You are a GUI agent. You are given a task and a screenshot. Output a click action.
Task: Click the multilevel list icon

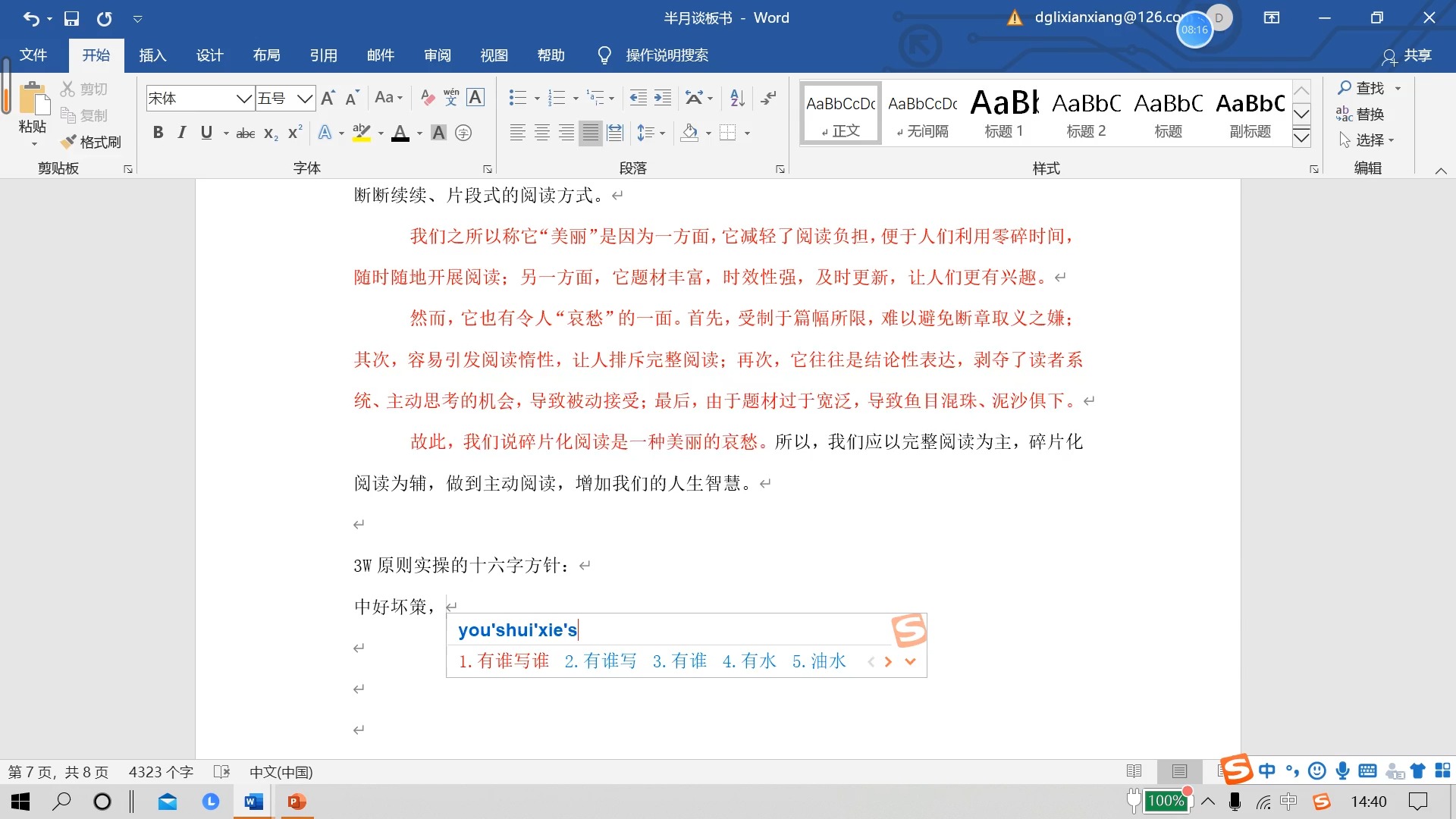597,98
